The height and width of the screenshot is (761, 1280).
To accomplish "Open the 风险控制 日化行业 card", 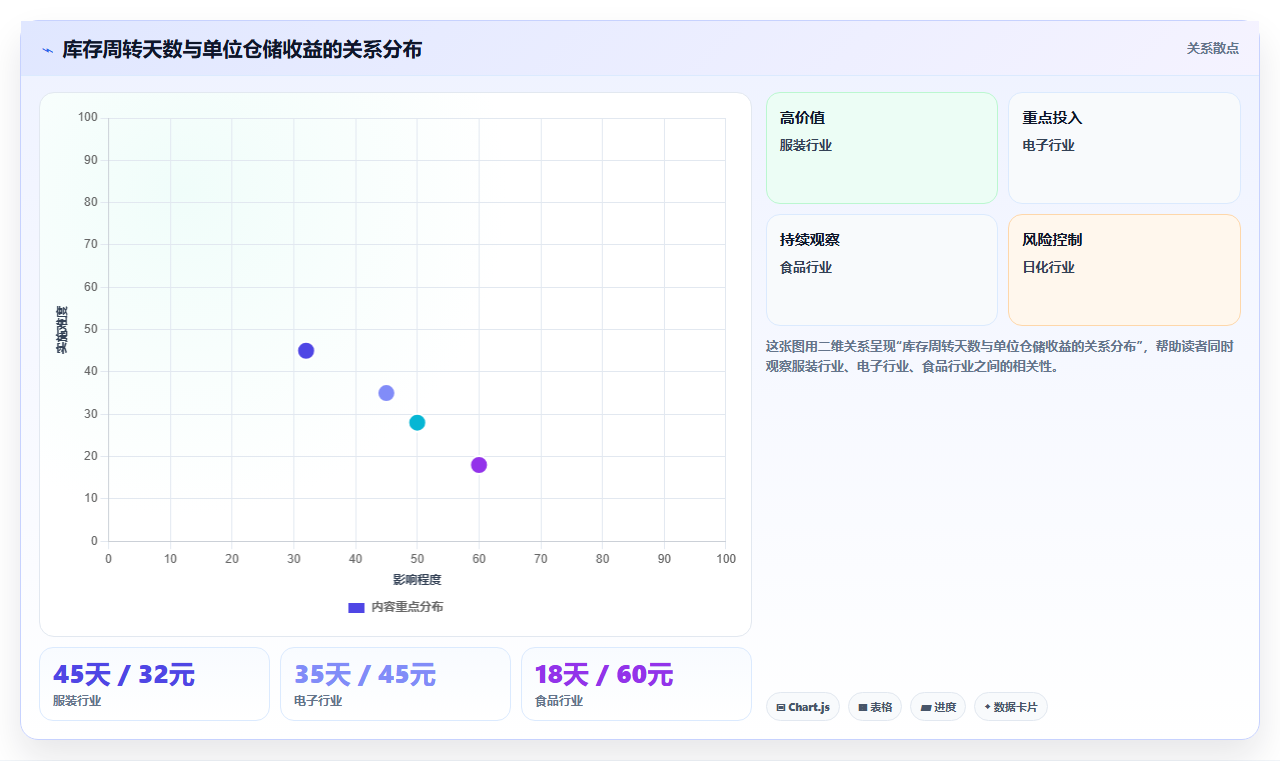I will 1124,270.
